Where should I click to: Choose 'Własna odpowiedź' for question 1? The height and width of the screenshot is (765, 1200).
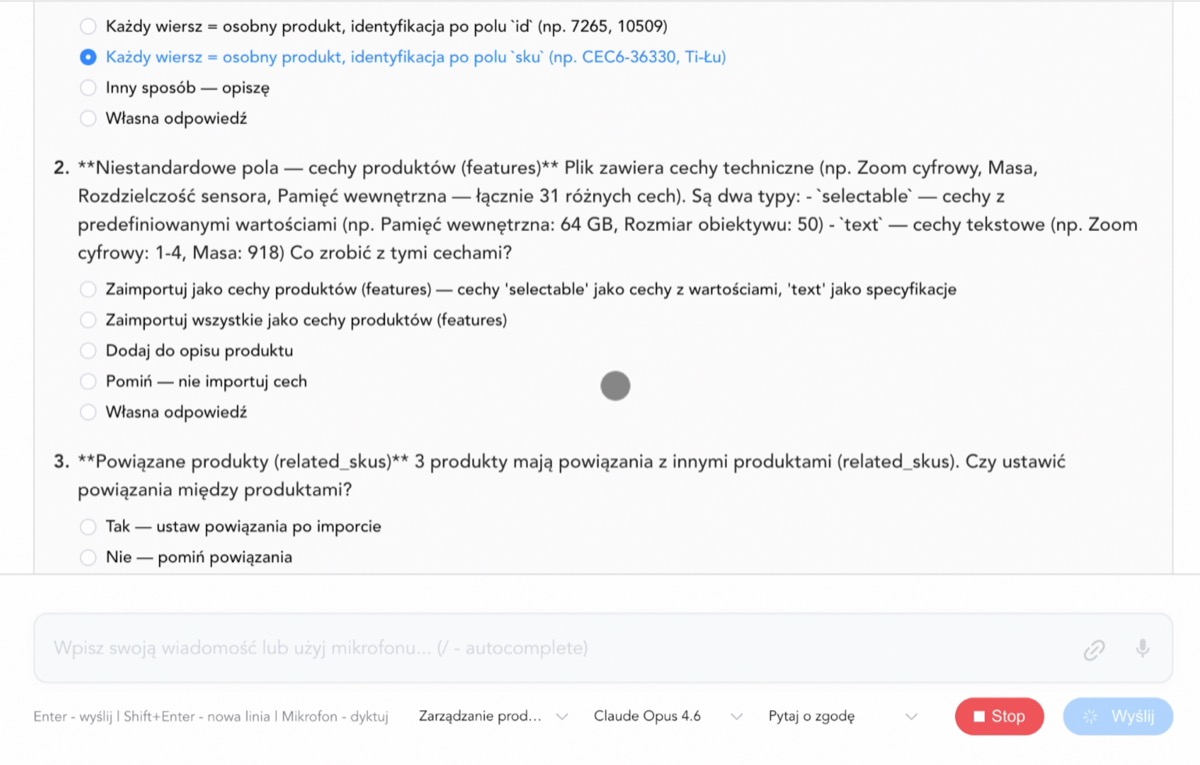point(87,118)
